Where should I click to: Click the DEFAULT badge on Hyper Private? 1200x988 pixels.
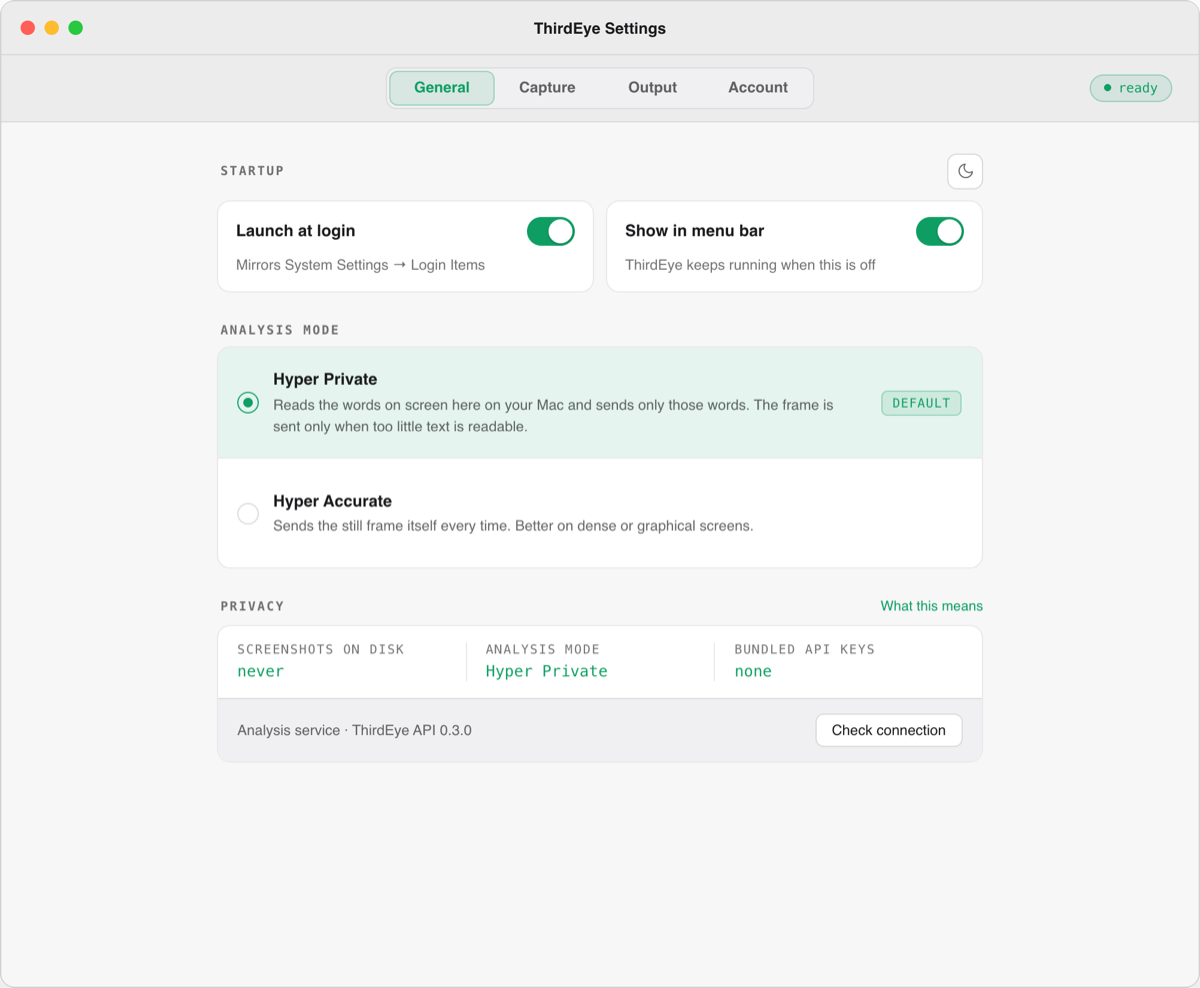(x=921, y=403)
